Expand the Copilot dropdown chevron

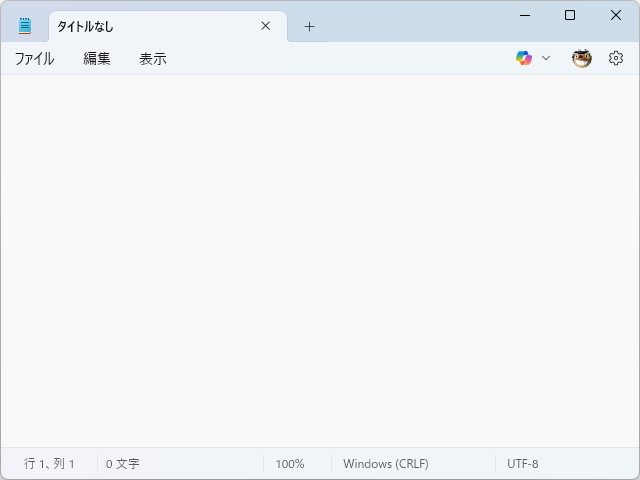pos(546,58)
